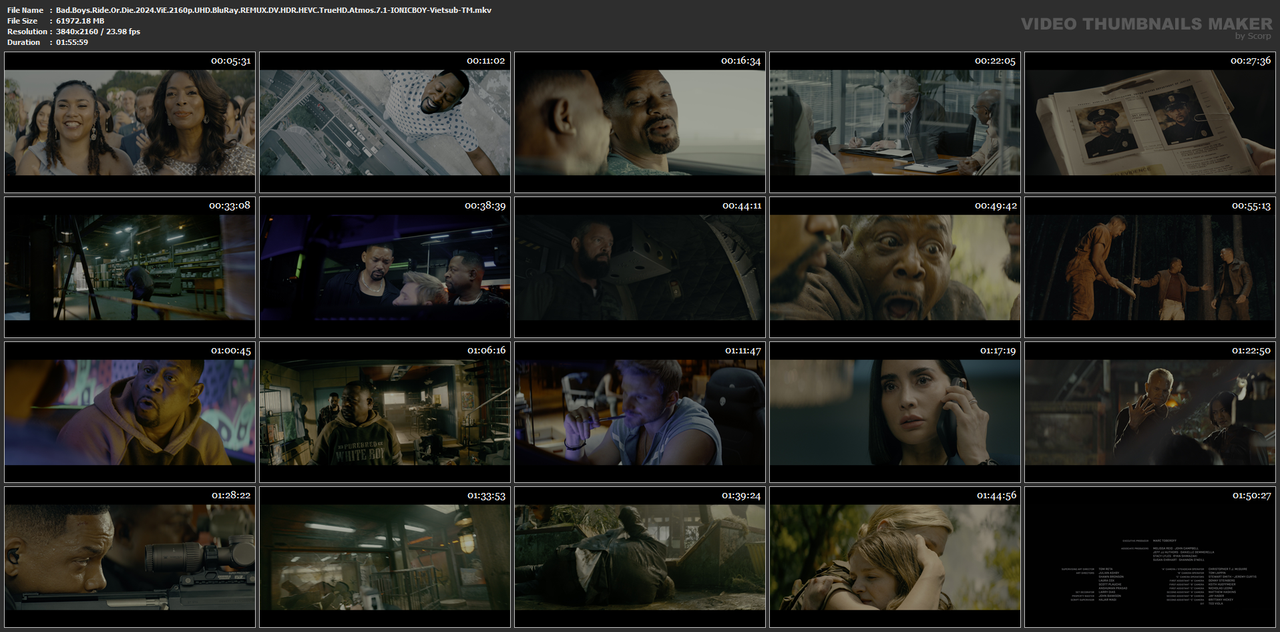The width and height of the screenshot is (1280, 632).
Task: Select the thumbnail at 01:17:19
Action: tap(895, 412)
